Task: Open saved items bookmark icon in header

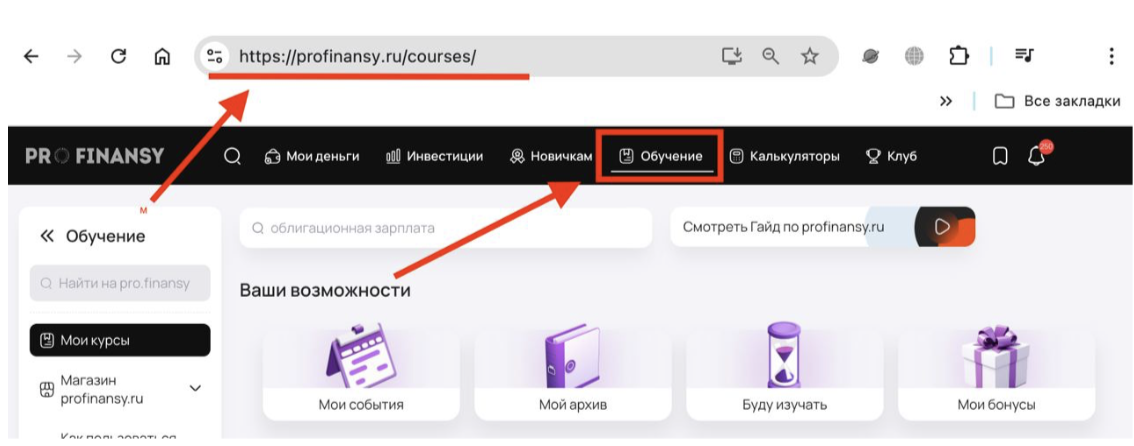Action: pyautogui.click(x=1000, y=156)
